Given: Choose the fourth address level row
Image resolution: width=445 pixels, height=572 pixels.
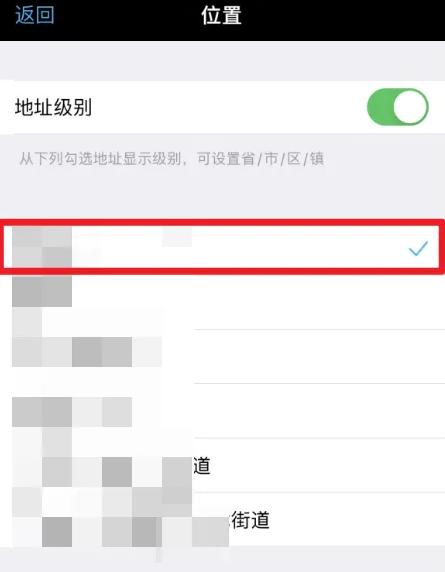Looking at the screenshot, I should click(x=222, y=411).
